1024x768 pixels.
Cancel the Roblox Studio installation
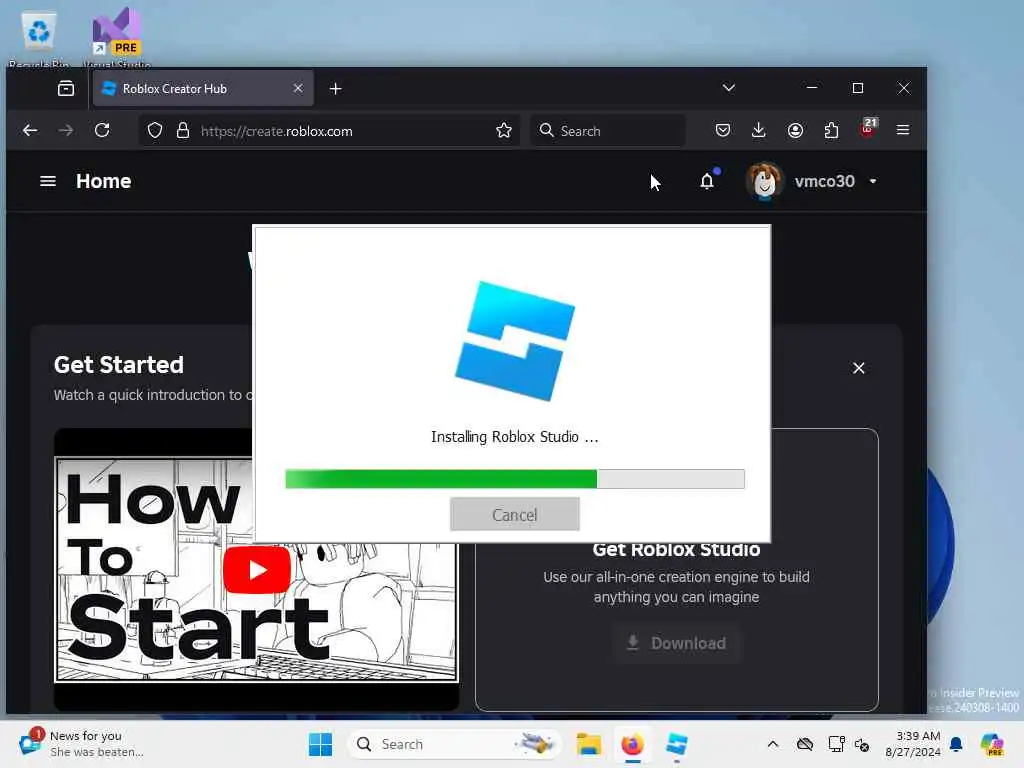point(515,515)
